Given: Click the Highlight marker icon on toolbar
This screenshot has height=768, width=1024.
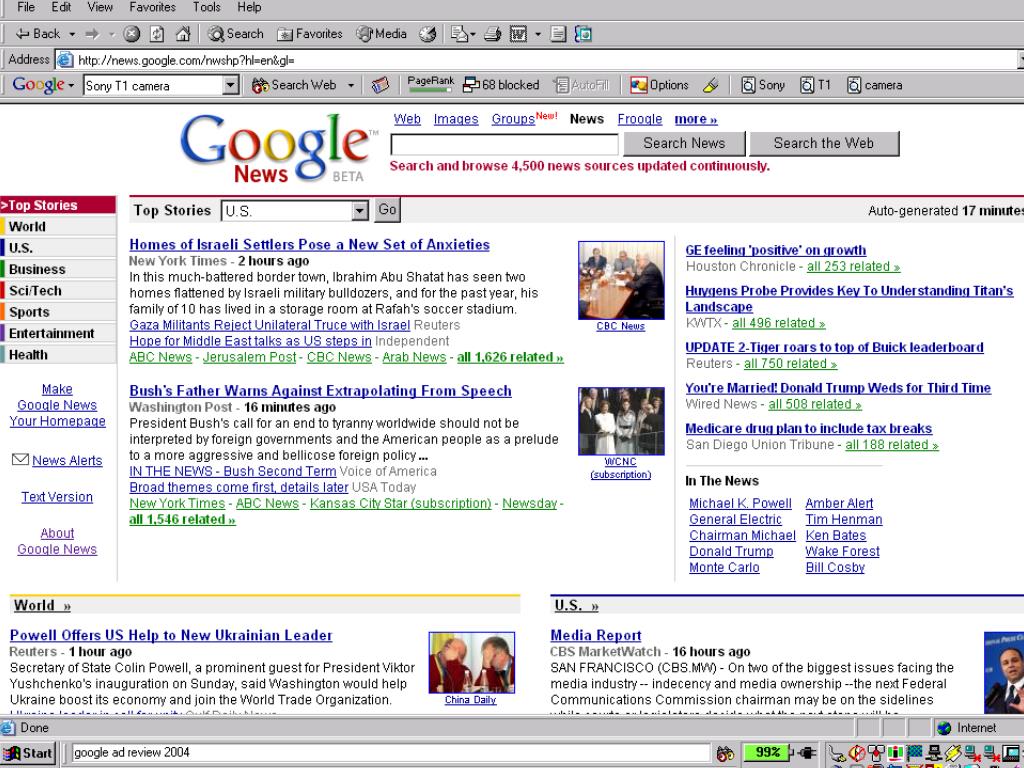Looking at the screenshot, I should coord(711,85).
